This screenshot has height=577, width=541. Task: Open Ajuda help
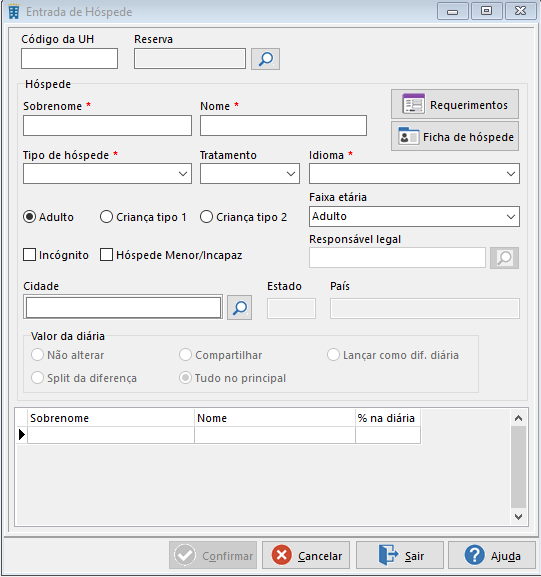pos(492,555)
